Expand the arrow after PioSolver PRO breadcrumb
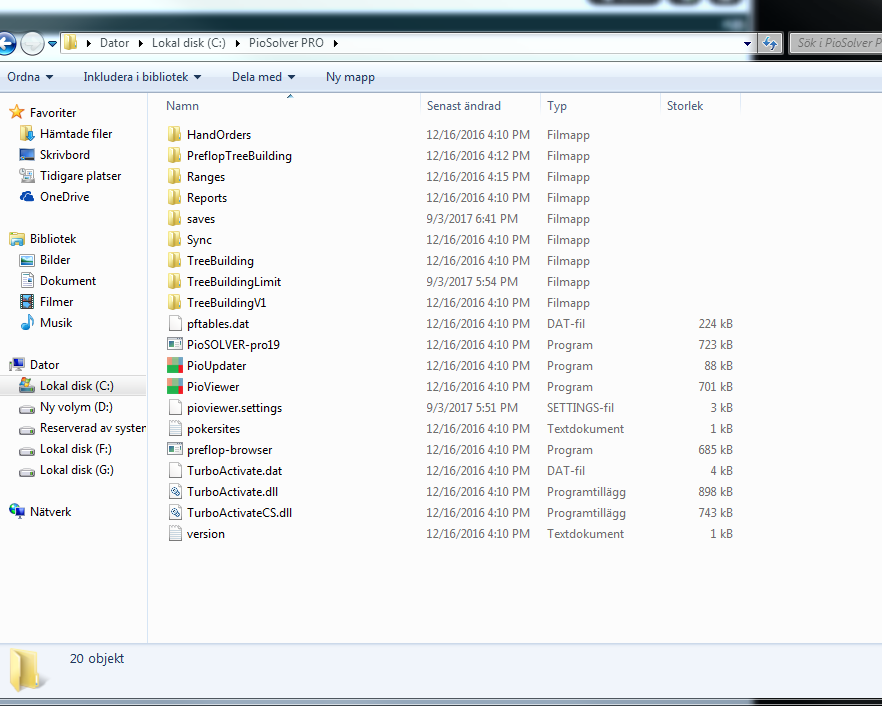The image size is (882, 706). tap(336, 43)
